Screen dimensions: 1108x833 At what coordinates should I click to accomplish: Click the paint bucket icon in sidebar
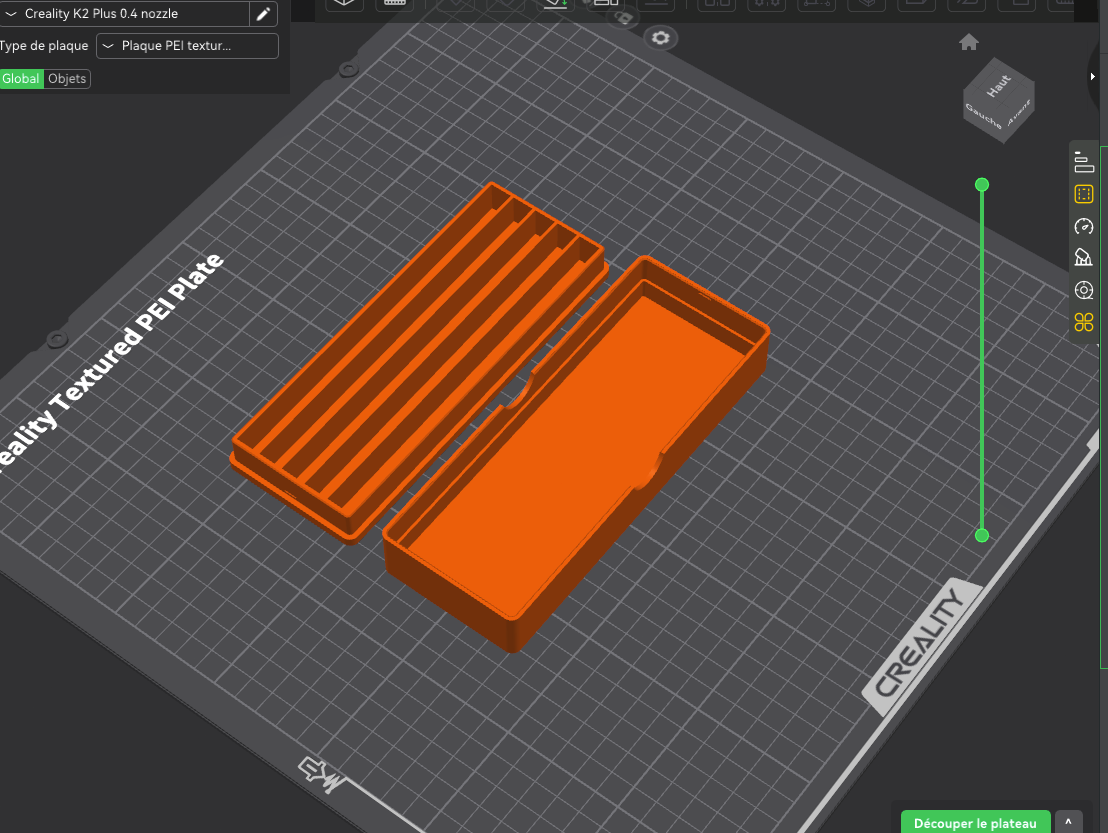1083,257
